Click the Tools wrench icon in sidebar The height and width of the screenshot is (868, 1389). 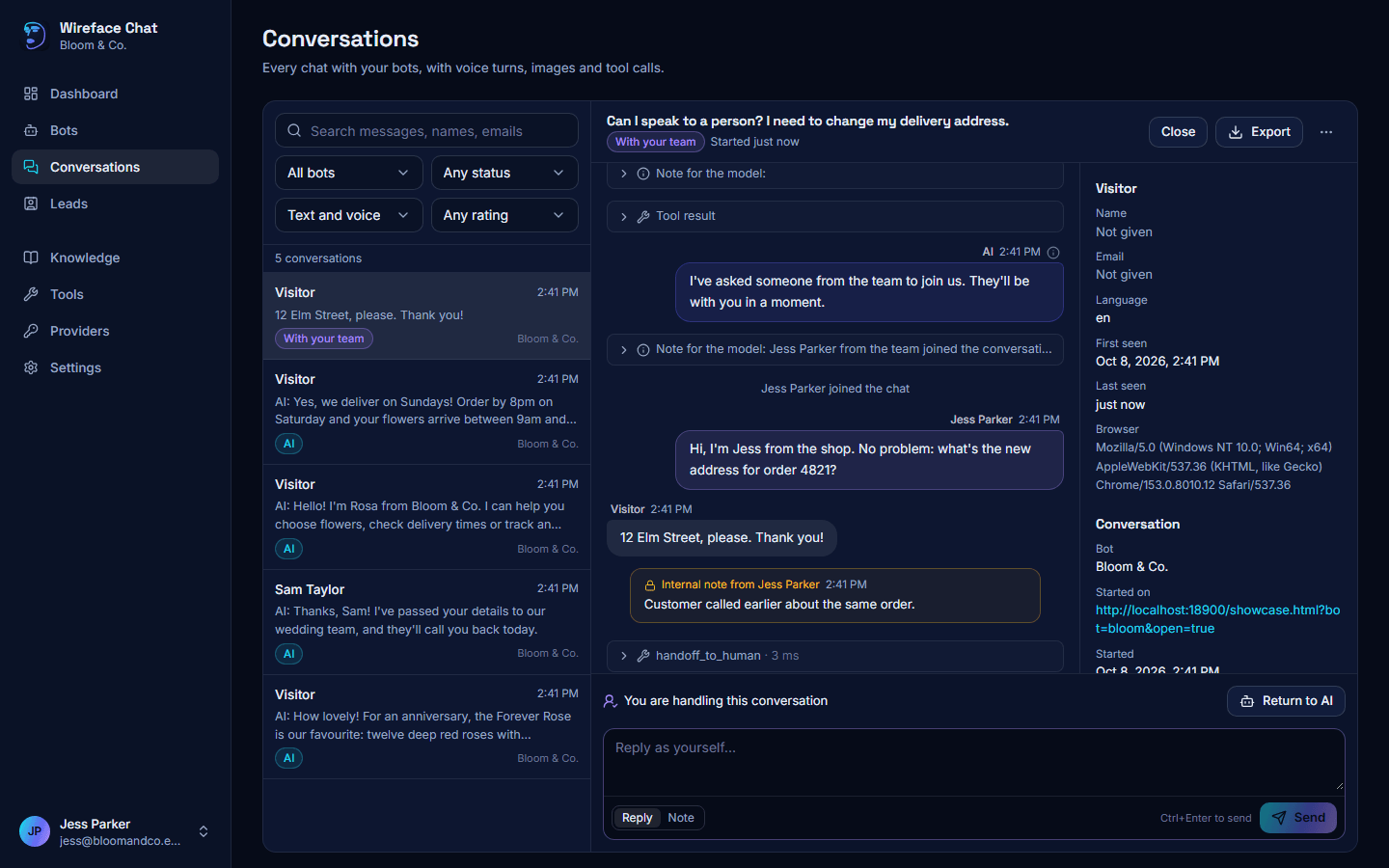[x=31, y=294]
